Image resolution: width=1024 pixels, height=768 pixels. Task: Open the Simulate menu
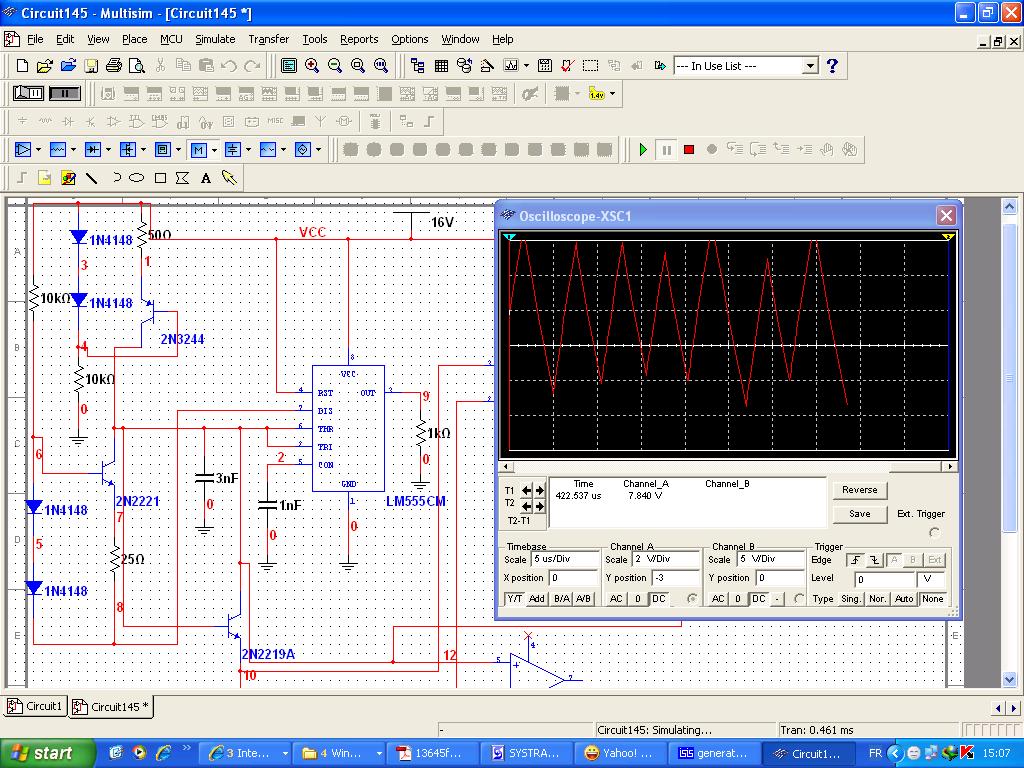coord(215,39)
